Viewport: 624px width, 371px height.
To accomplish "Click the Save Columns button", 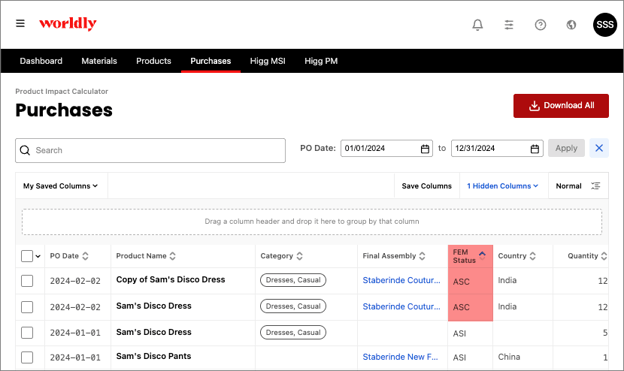I will tap(427, 186).
